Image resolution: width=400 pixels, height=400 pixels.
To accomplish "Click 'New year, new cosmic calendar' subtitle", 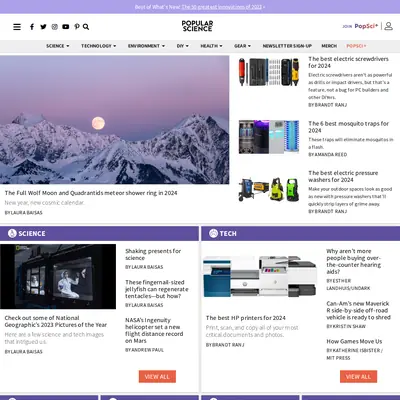I will coord(44,203).
